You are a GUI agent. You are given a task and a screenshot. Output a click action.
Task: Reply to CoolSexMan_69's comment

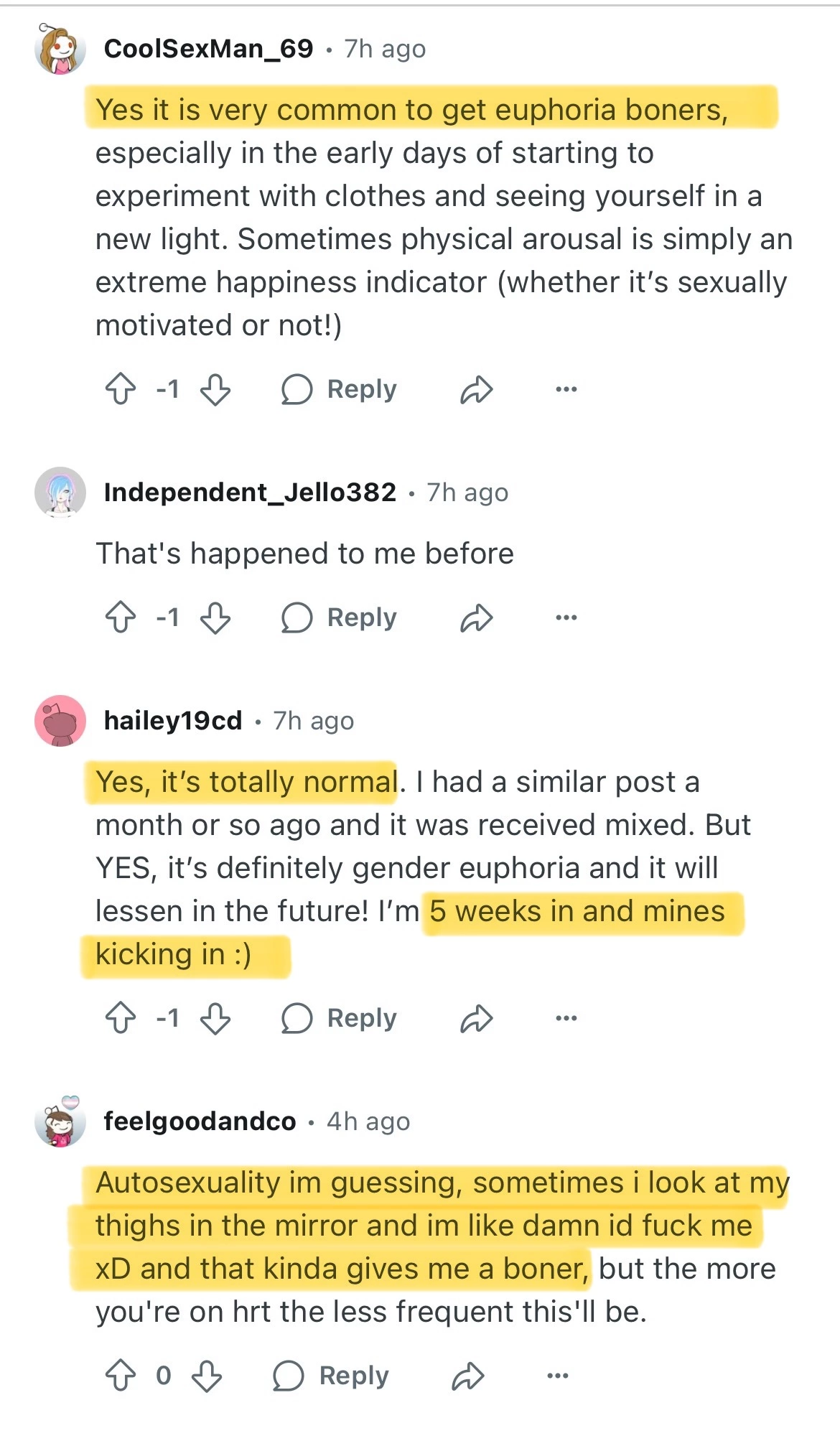pos(339,389)
